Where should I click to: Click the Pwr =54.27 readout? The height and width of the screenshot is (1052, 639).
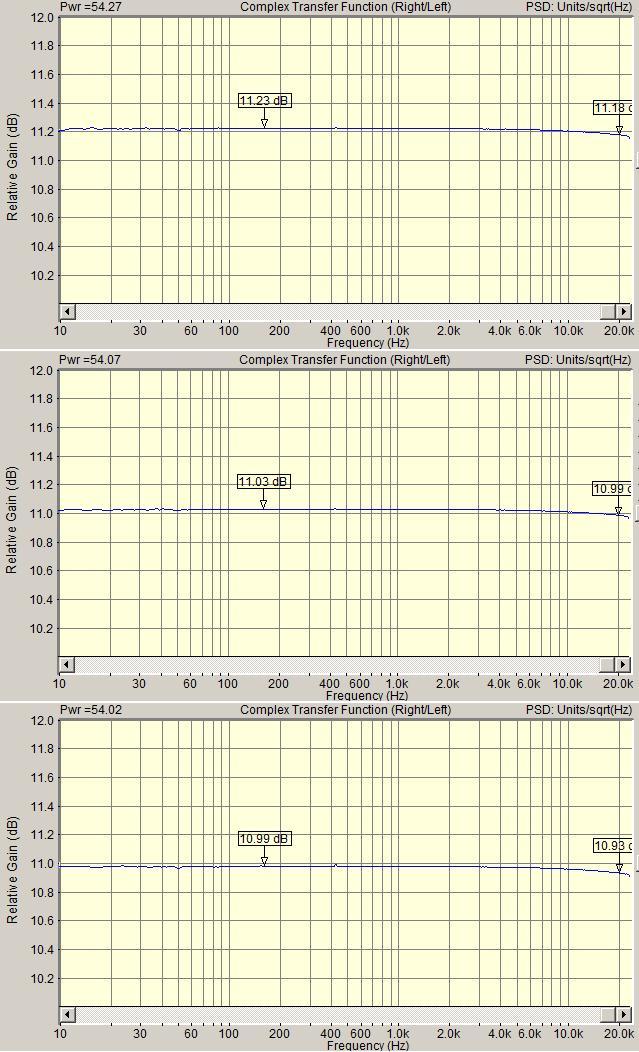tap(91, 7)
